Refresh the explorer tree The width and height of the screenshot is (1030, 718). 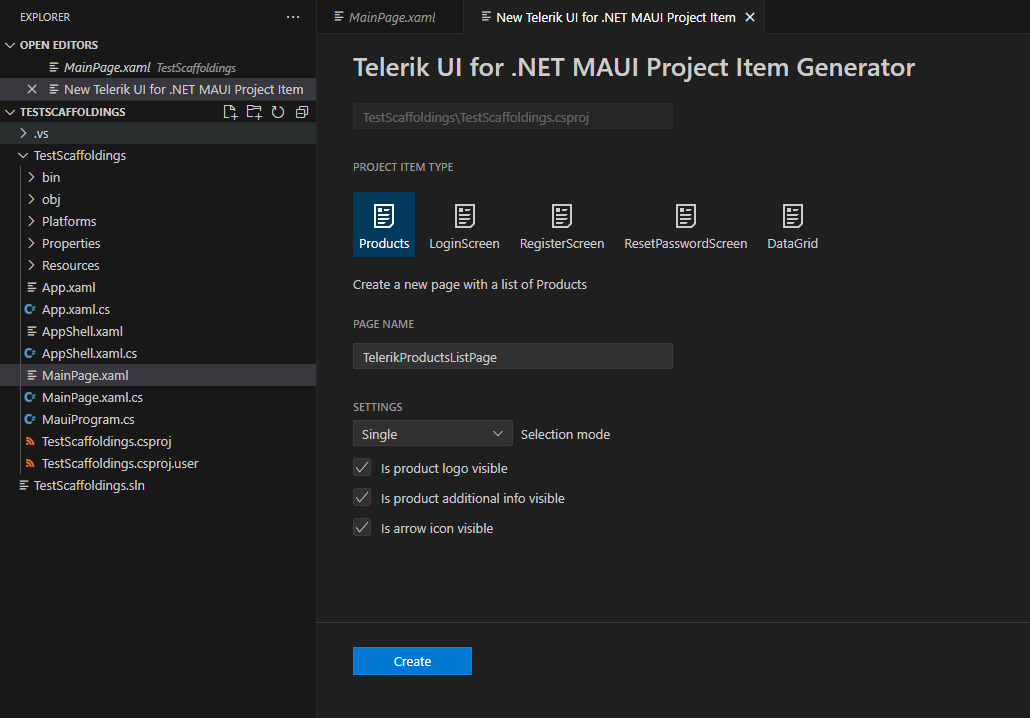pyautogui.click(x=278, y=112)
